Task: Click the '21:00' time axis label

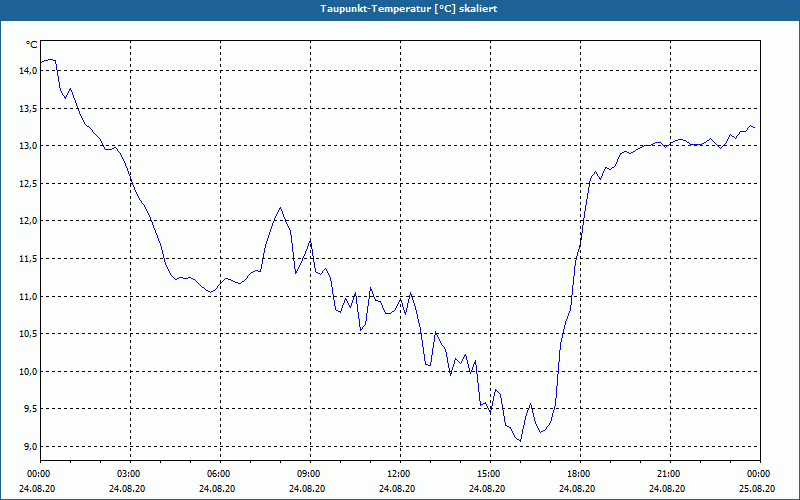Action: click(x=670, y=474)
